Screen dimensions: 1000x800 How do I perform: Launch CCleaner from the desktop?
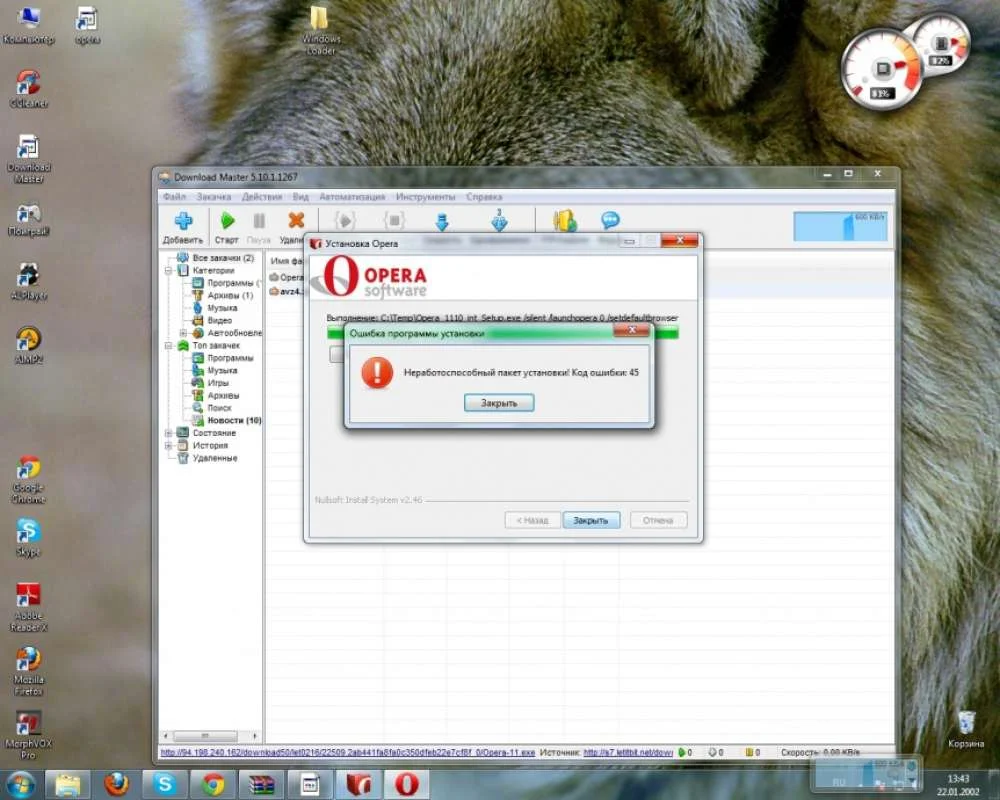click(29, 89)
